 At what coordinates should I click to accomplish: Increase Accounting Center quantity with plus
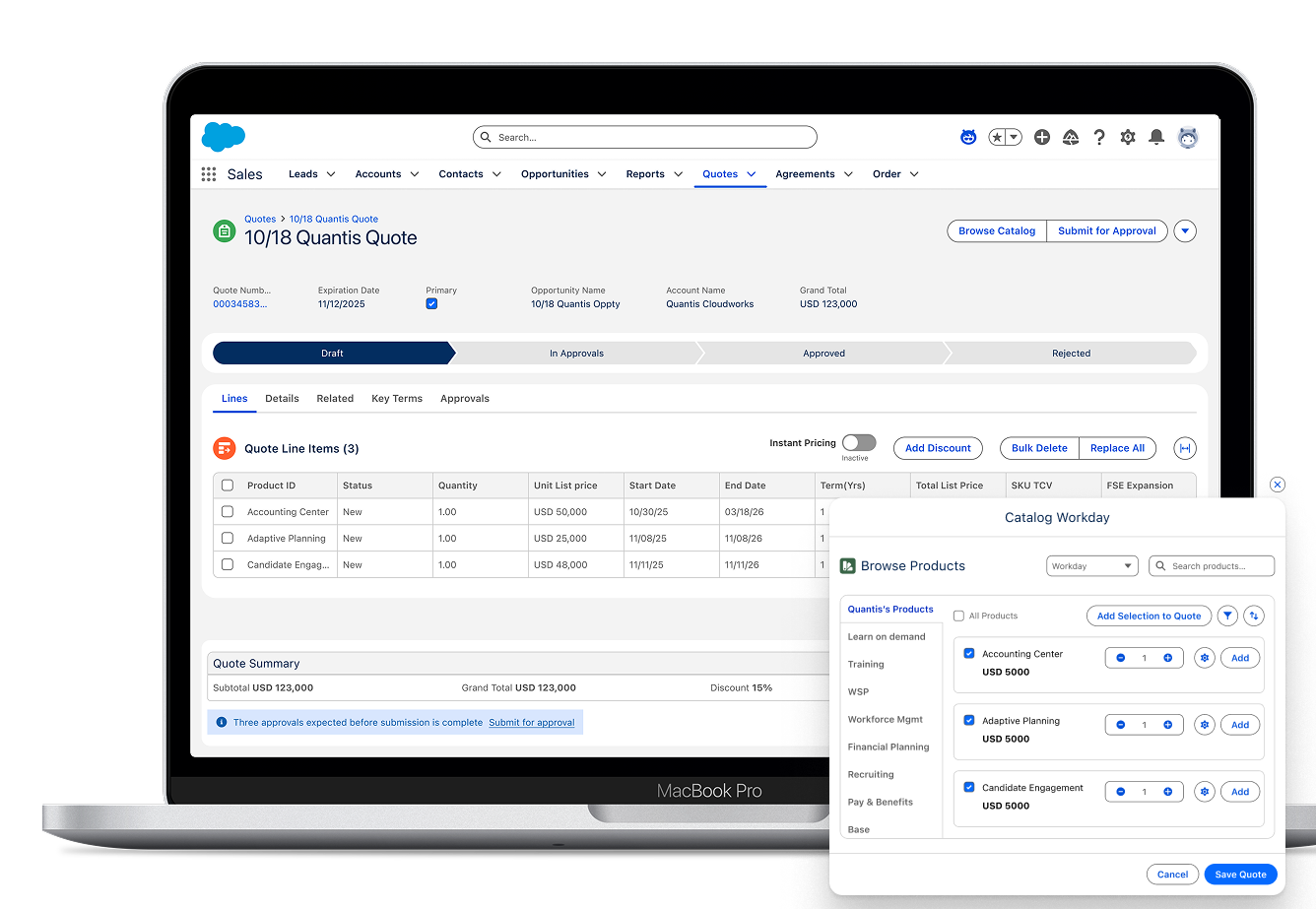[1168, 658]
